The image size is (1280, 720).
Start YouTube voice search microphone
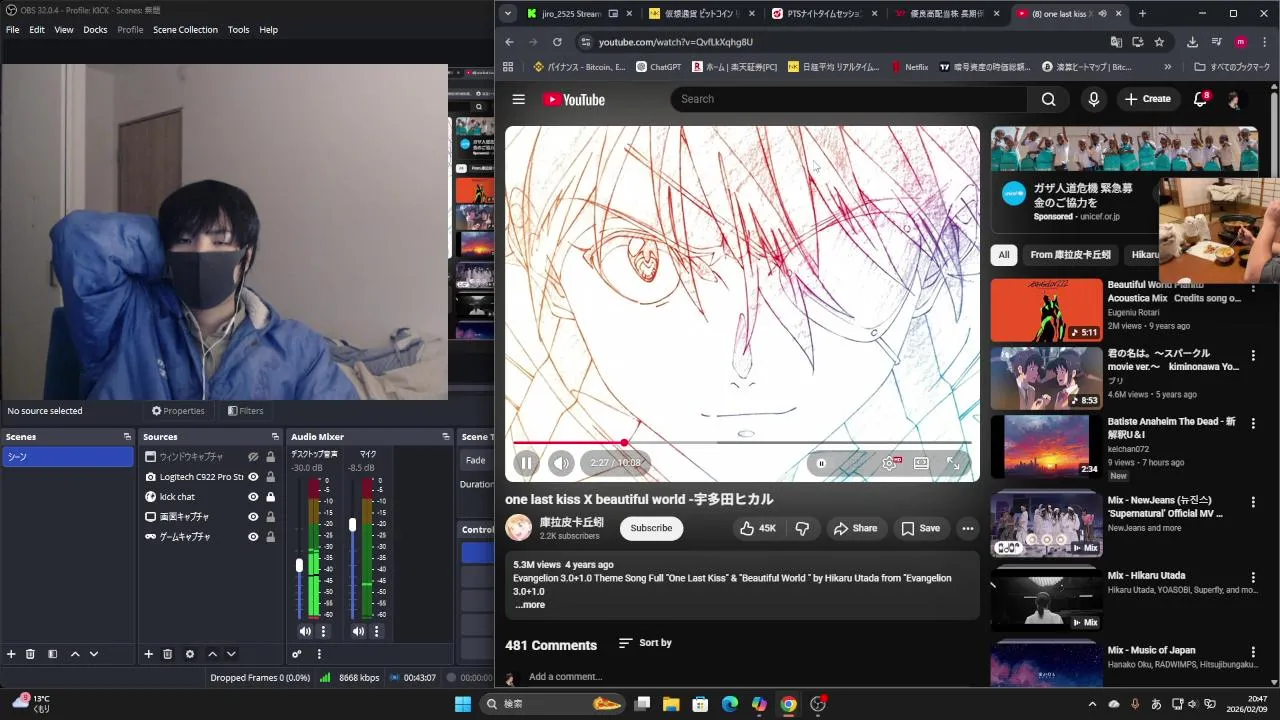[1094, 99]
